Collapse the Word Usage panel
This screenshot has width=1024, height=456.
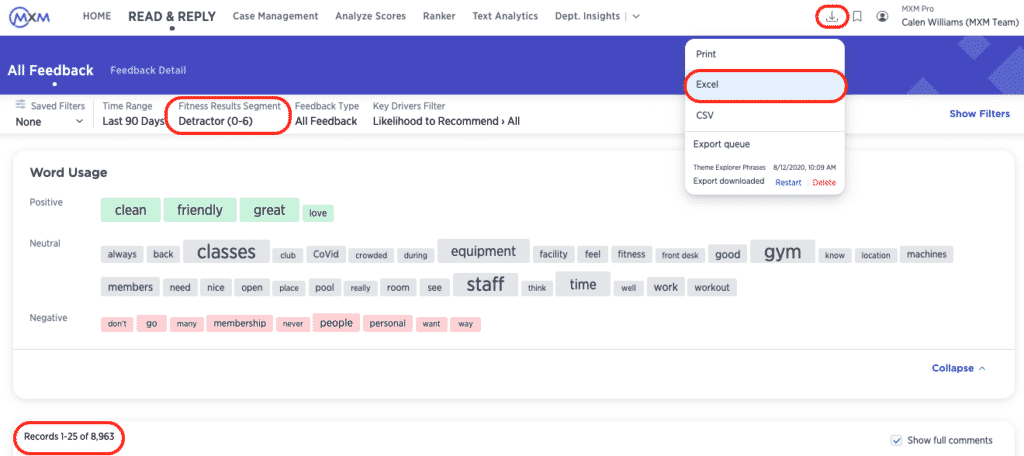958,368
